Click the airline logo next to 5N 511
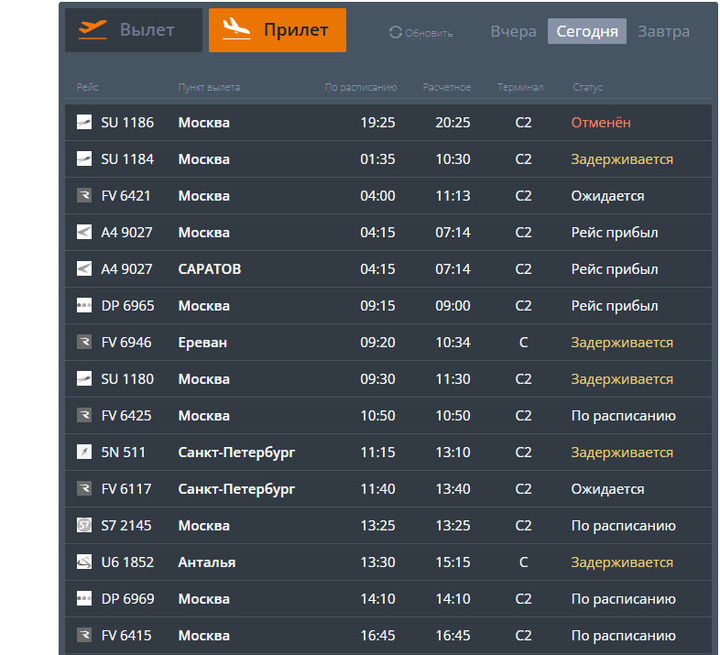 click(x=84, y=452)
